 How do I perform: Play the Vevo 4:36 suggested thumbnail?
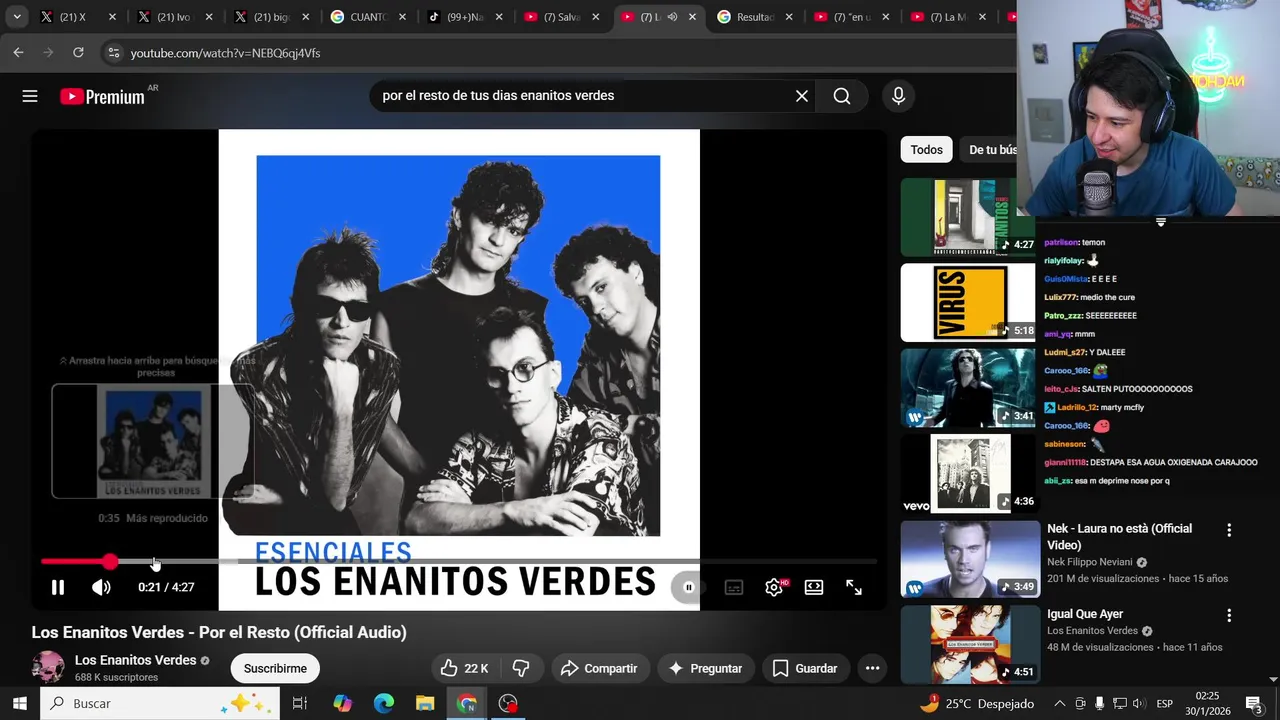968,473
